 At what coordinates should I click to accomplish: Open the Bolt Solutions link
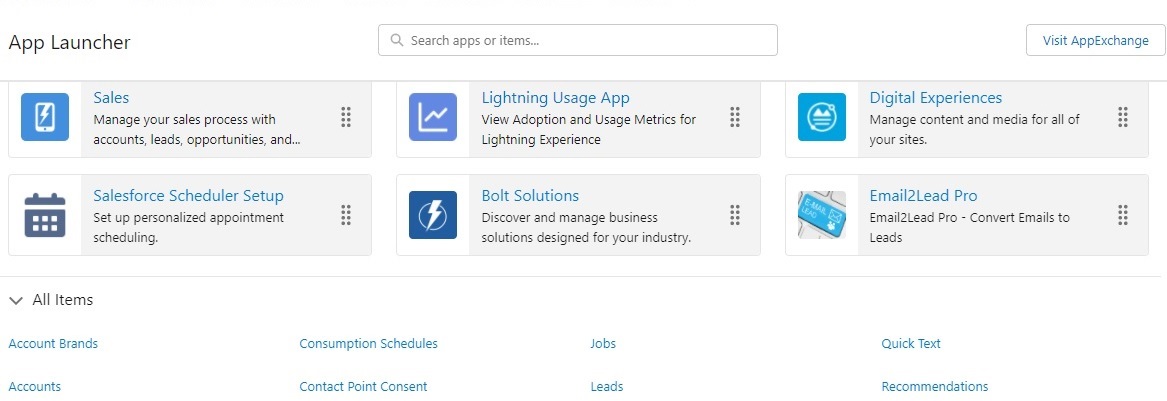[530, 196]
